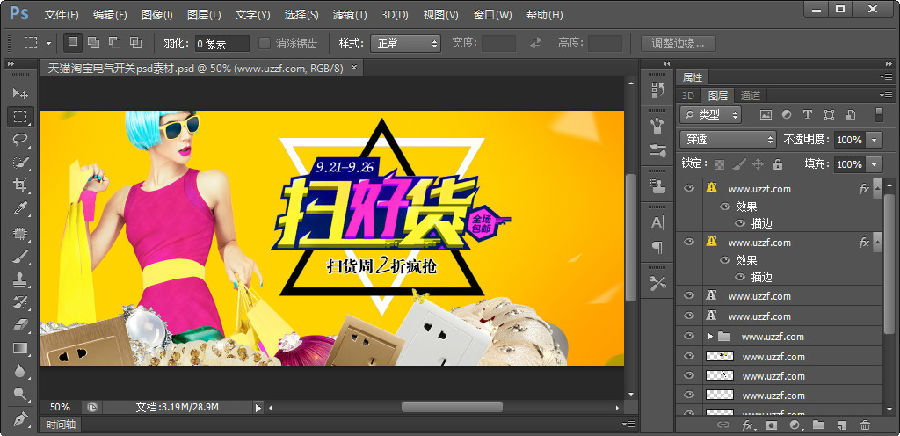
Task: Click the Add layer mask icon
Action: (x=771, y=425)
